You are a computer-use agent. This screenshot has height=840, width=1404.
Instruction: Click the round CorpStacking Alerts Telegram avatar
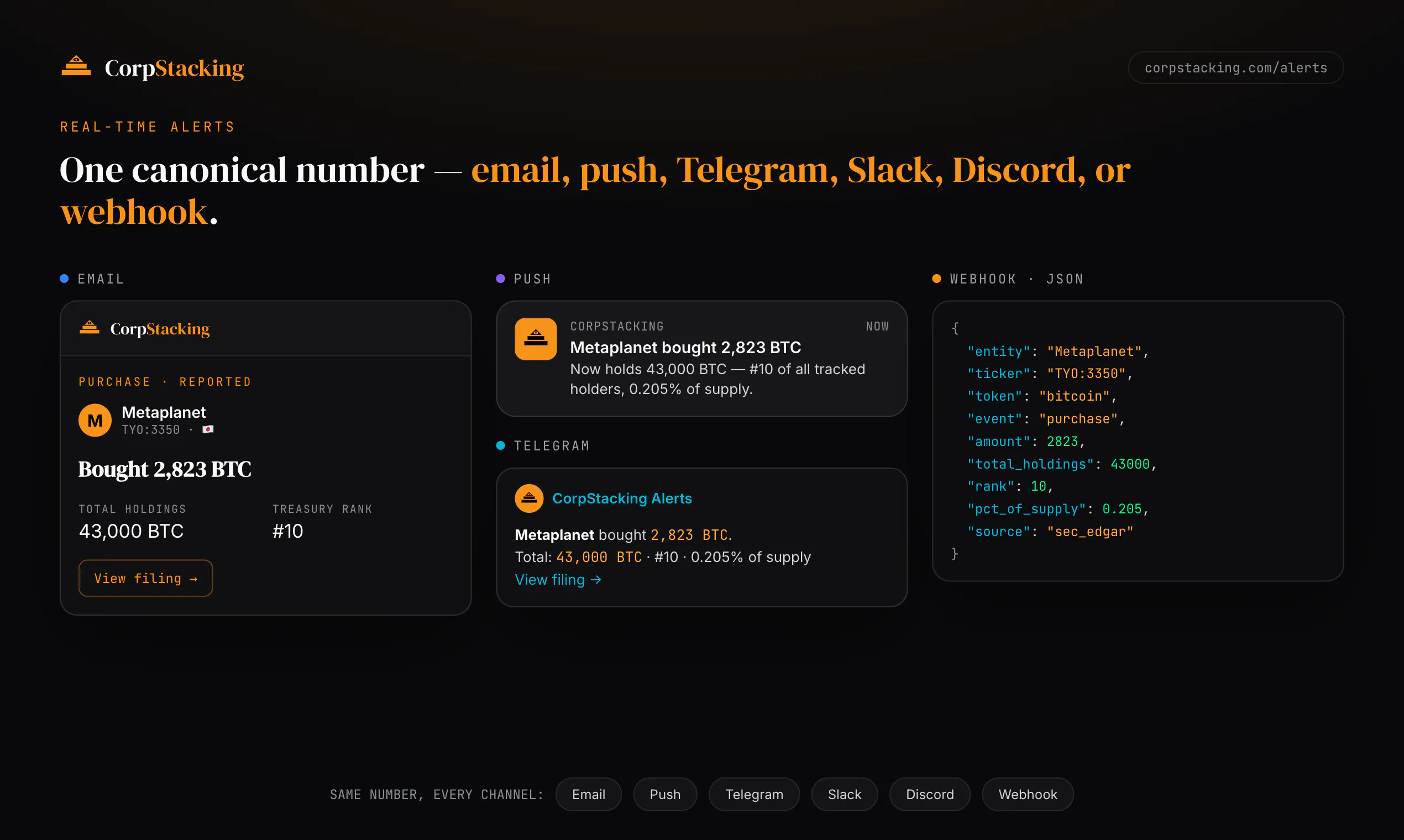coord(529,498)
